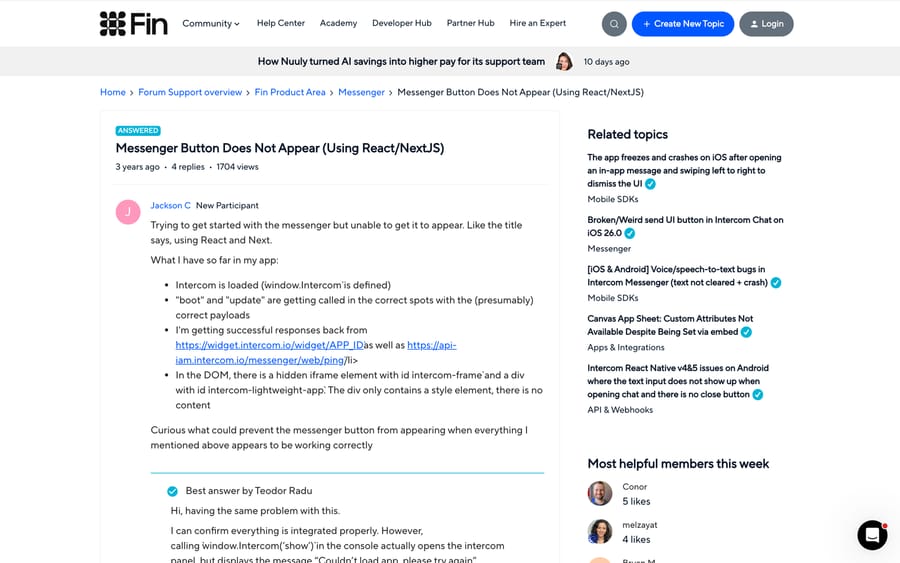Image resolution: width=900 pixels, height=563 pixels.
Task: Open the search magnifier button
Action: [x=614, y=24]
